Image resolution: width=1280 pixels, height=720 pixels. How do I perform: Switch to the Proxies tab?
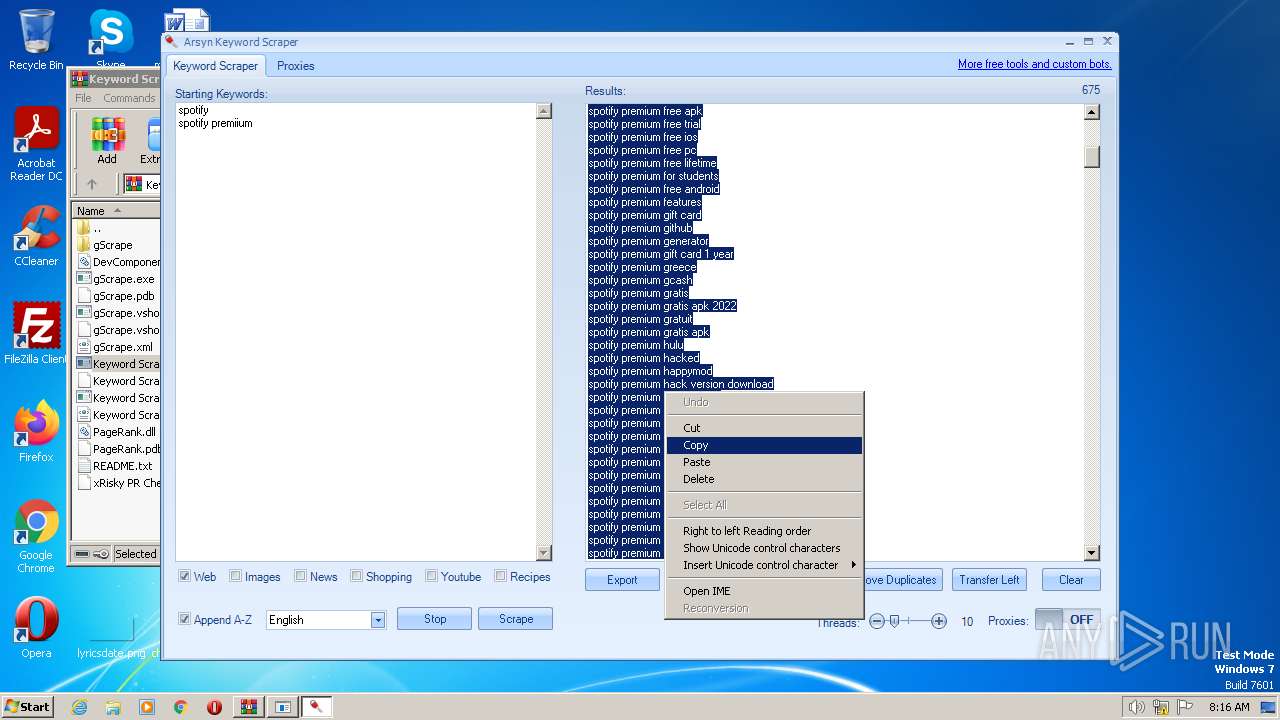click(x=296, y=66)
